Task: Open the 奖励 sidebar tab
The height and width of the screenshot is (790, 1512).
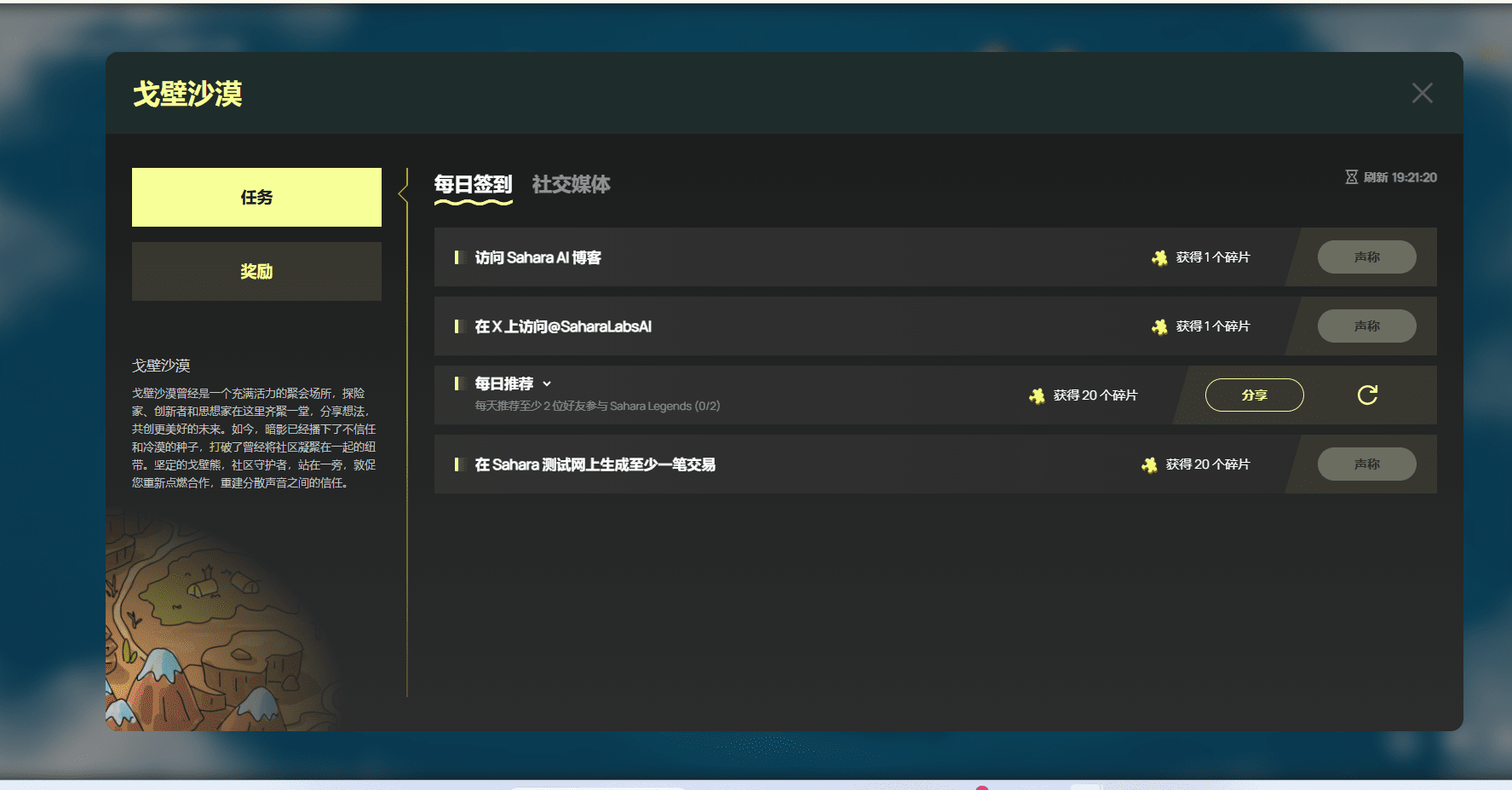Action: [256, 271]
